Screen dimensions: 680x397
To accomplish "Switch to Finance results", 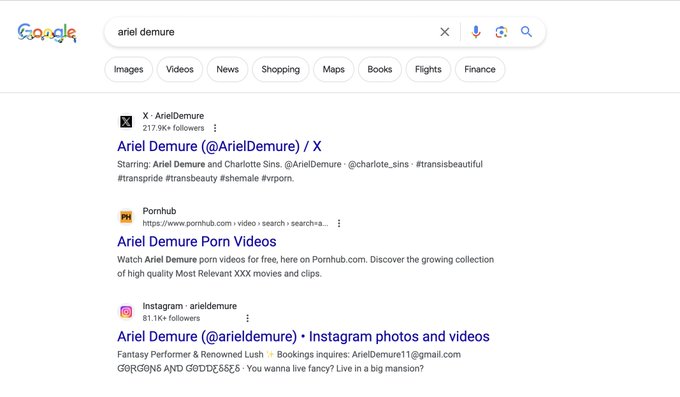I will [x=480, y=69].
